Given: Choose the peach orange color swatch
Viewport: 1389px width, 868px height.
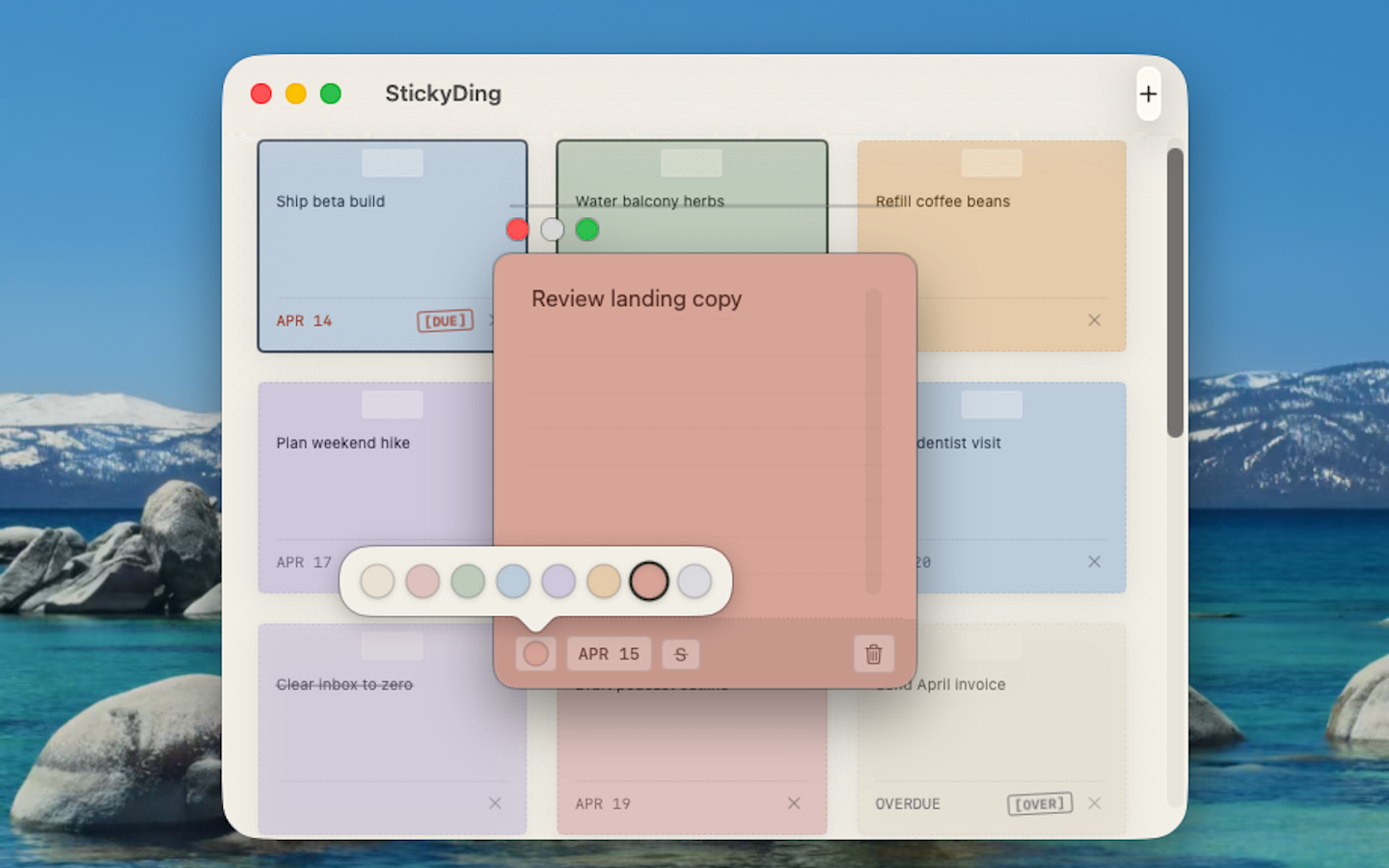Looking at the screenshot, I should click(604, 582).
